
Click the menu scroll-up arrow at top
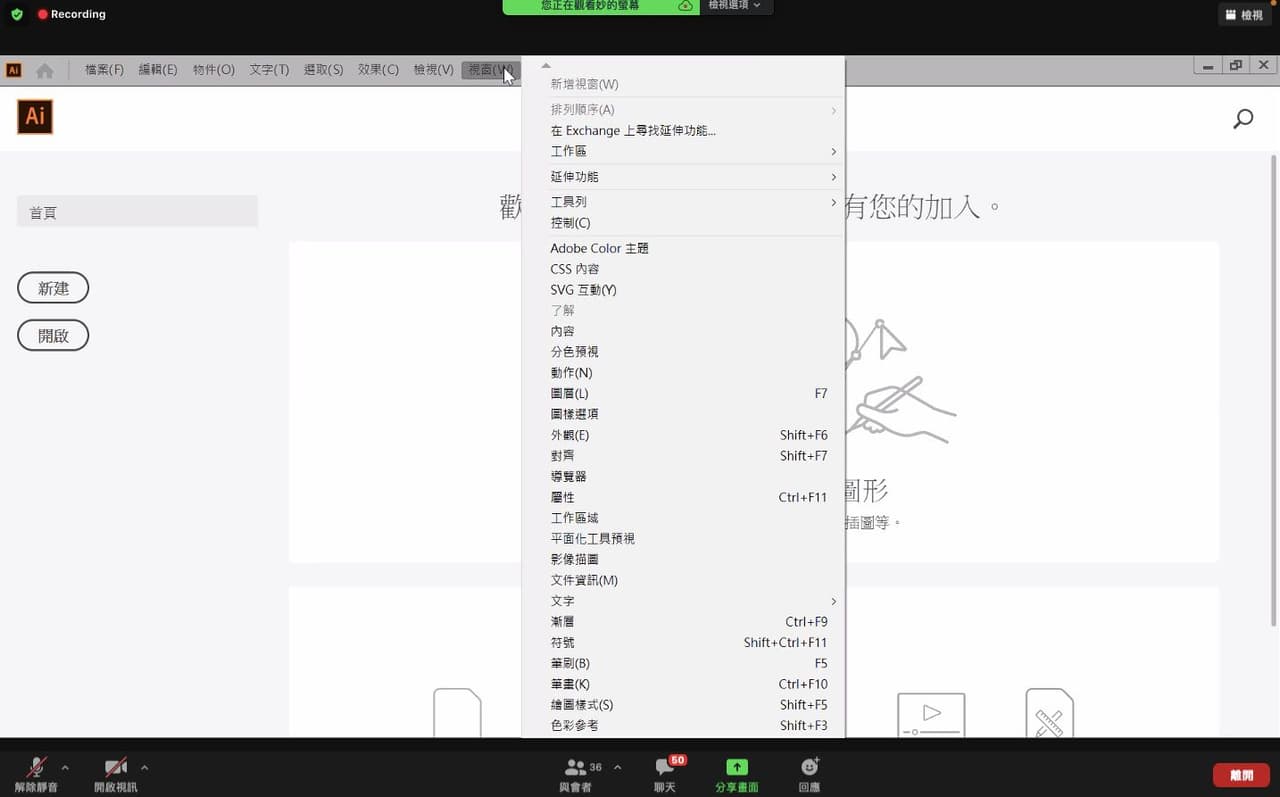point(546,65)
